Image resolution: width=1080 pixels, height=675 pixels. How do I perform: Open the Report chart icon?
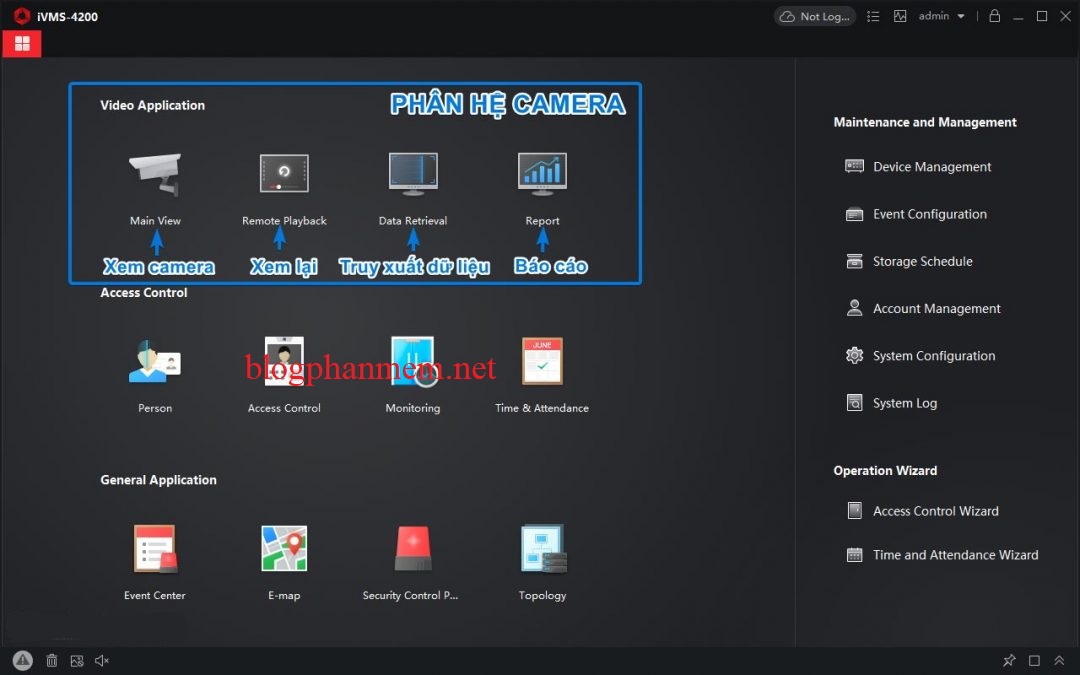[542, 174]
